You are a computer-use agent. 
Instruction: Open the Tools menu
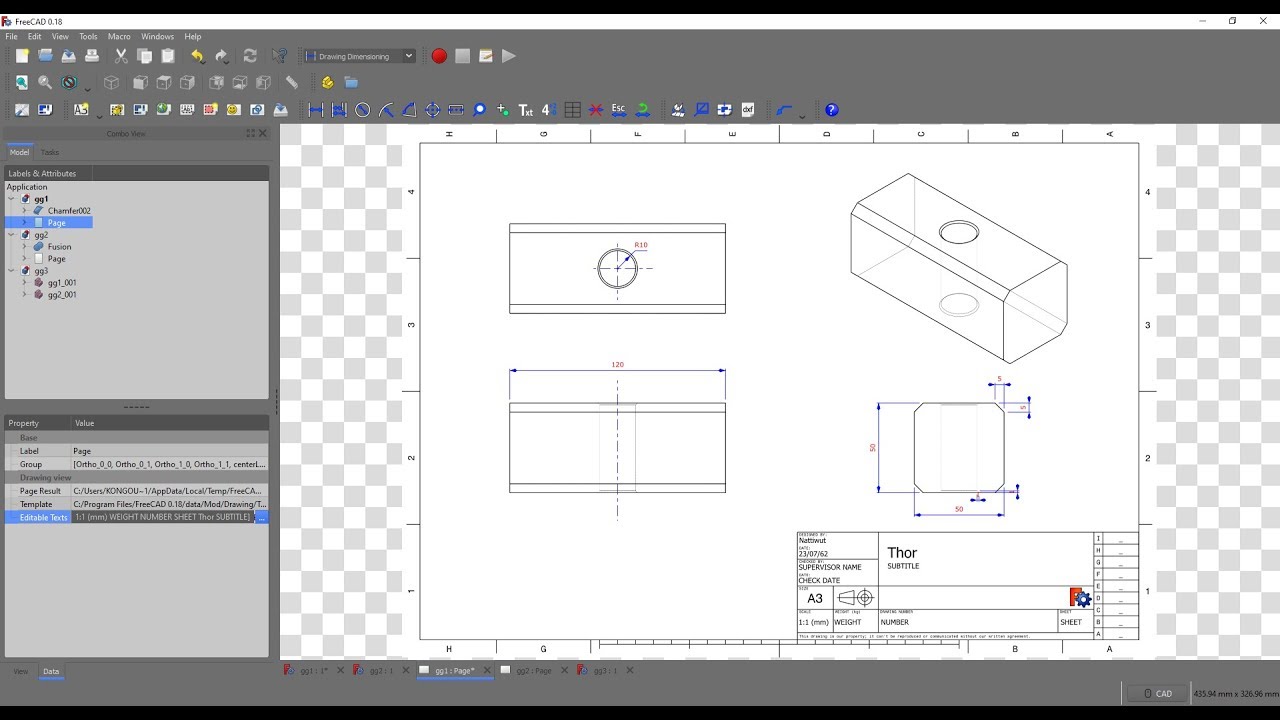(x=89, y=36)
